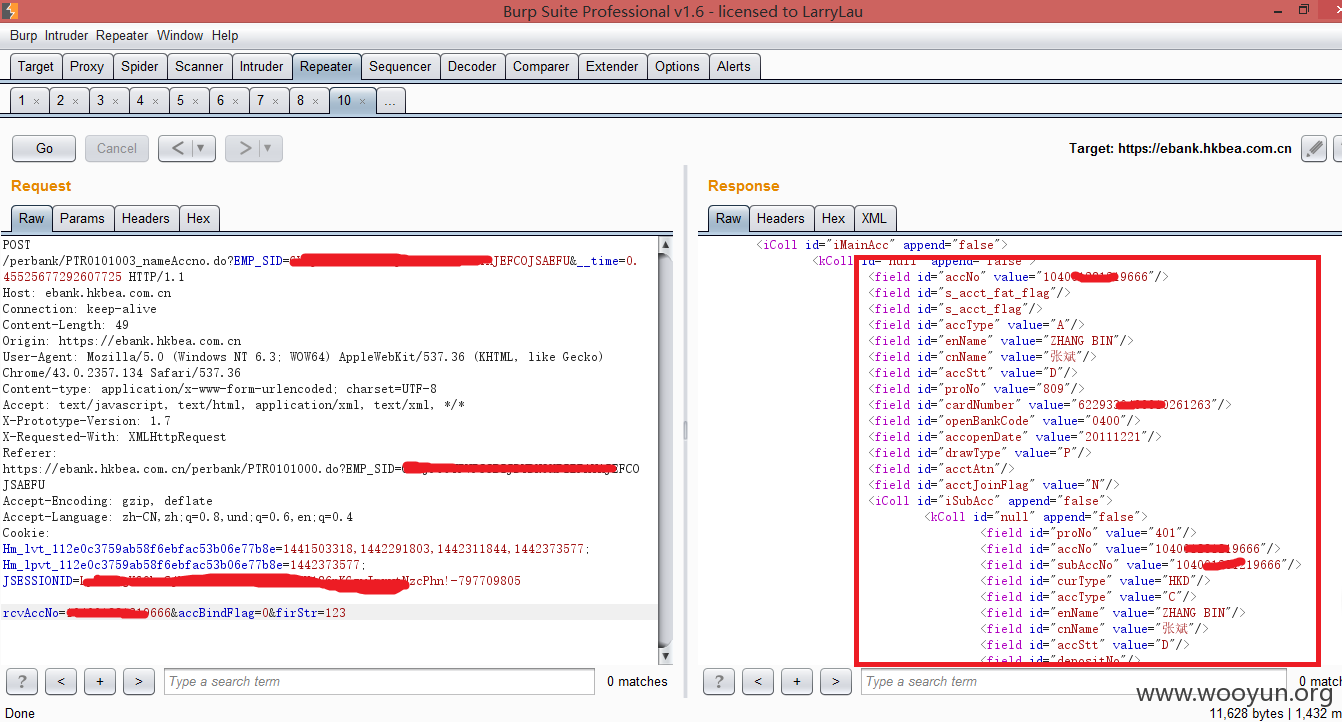
Task: Click the Cancel button
Action: 117,148
